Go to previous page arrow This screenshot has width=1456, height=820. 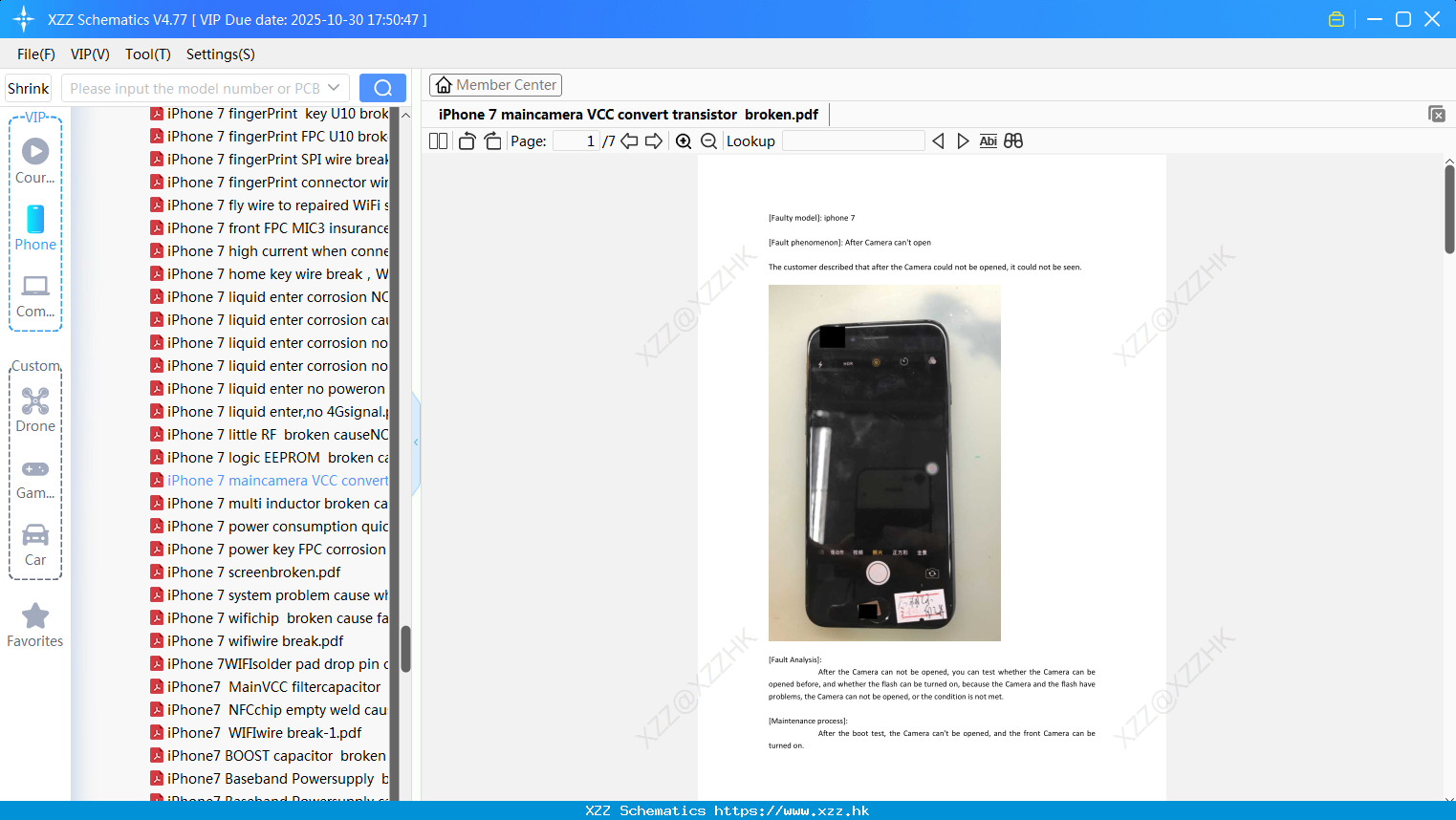click(629, 141)
